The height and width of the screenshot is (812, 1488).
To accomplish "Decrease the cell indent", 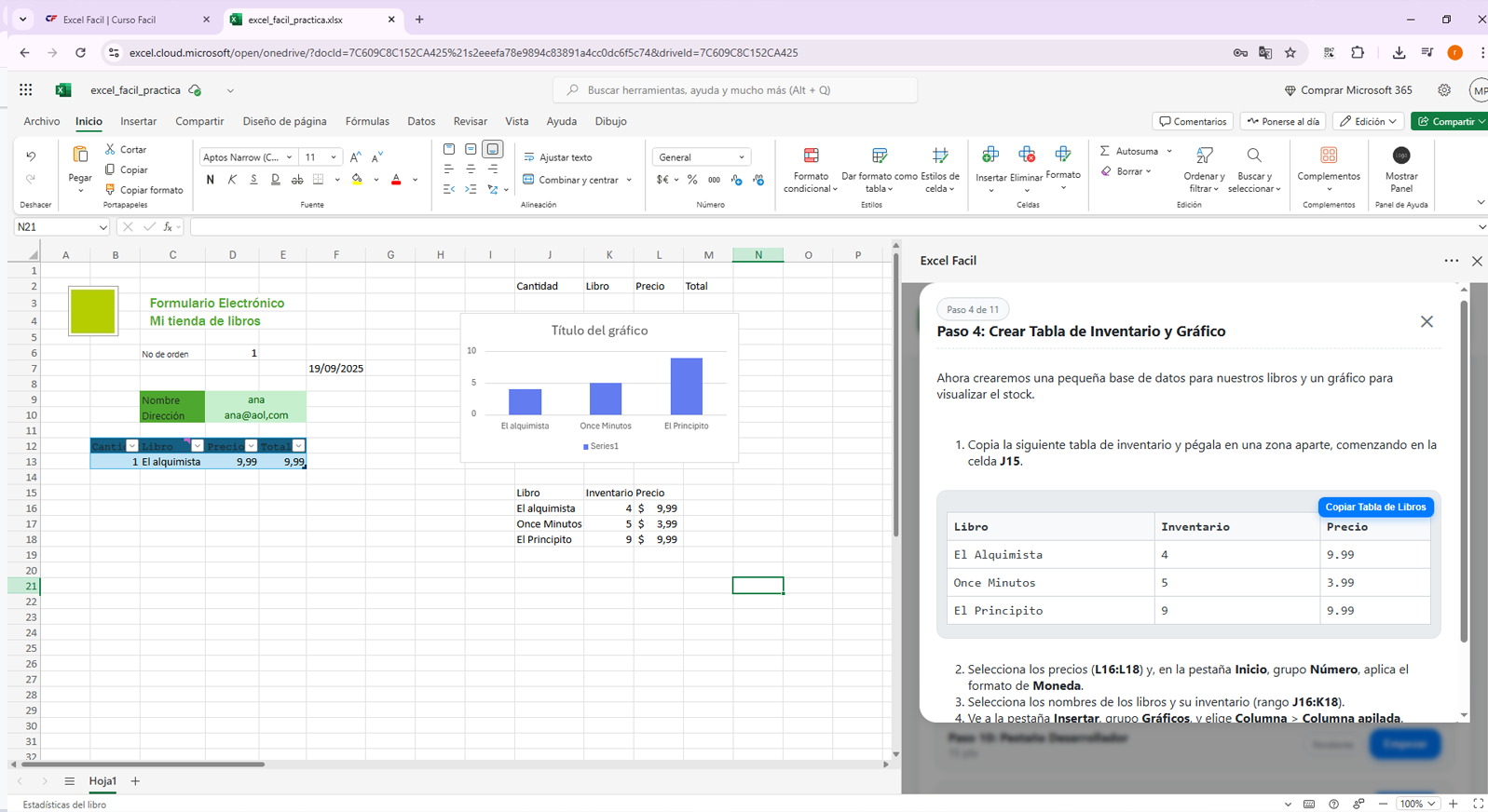I will (x=449, y=189).
